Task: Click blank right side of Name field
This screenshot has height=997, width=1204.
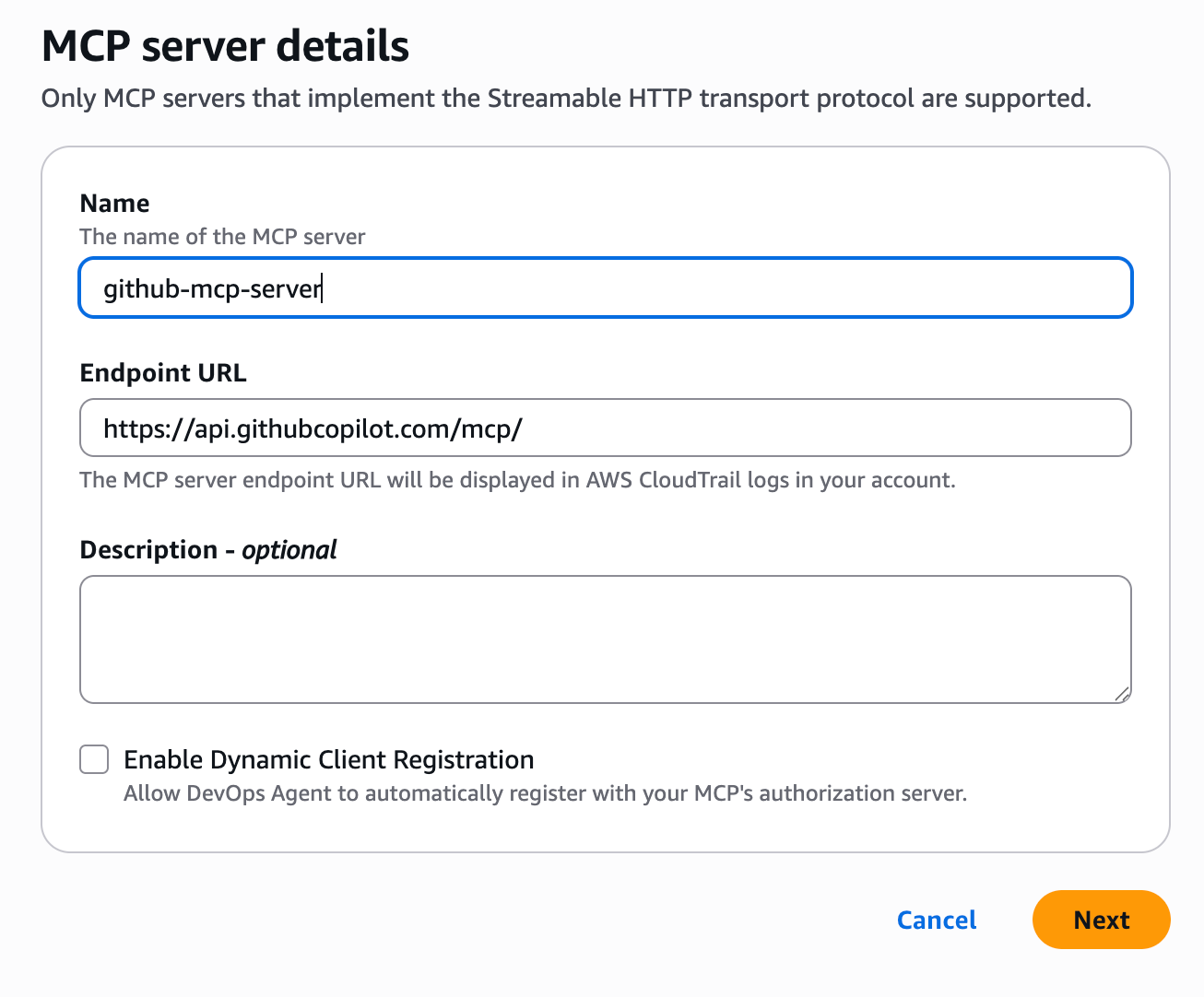Action: [x=830, y=289]
